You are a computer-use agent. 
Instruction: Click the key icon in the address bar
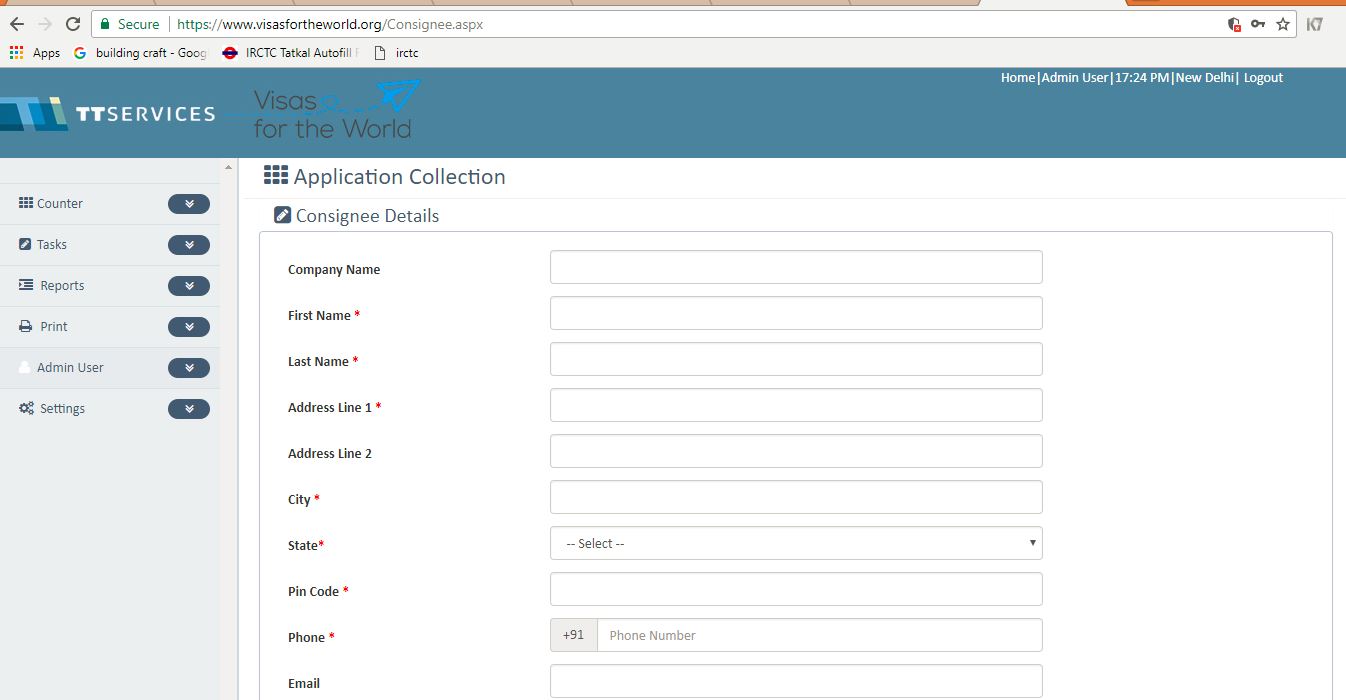coord(1259,24)
